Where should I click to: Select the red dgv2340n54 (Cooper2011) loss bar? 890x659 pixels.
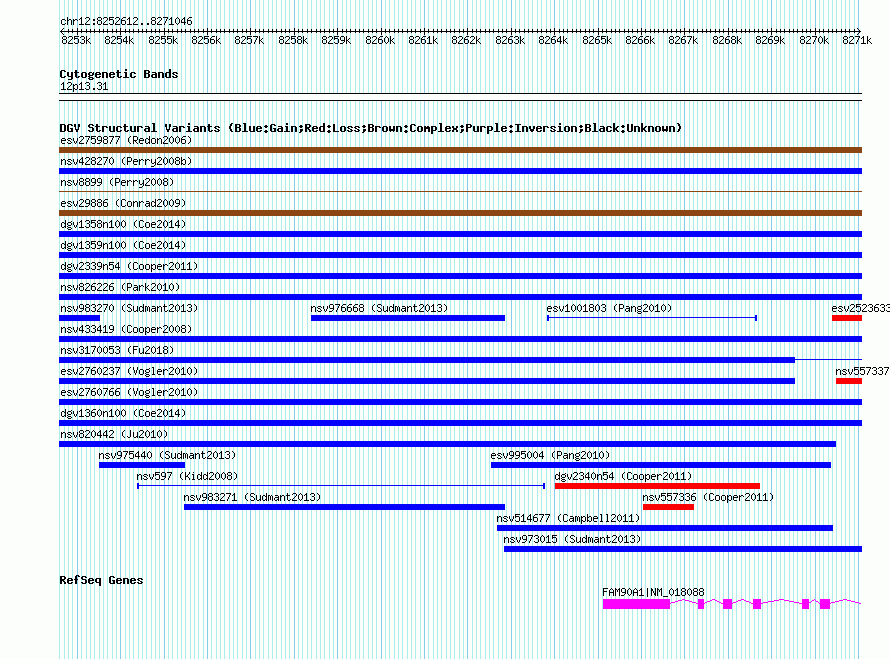[x=656, y=486]
